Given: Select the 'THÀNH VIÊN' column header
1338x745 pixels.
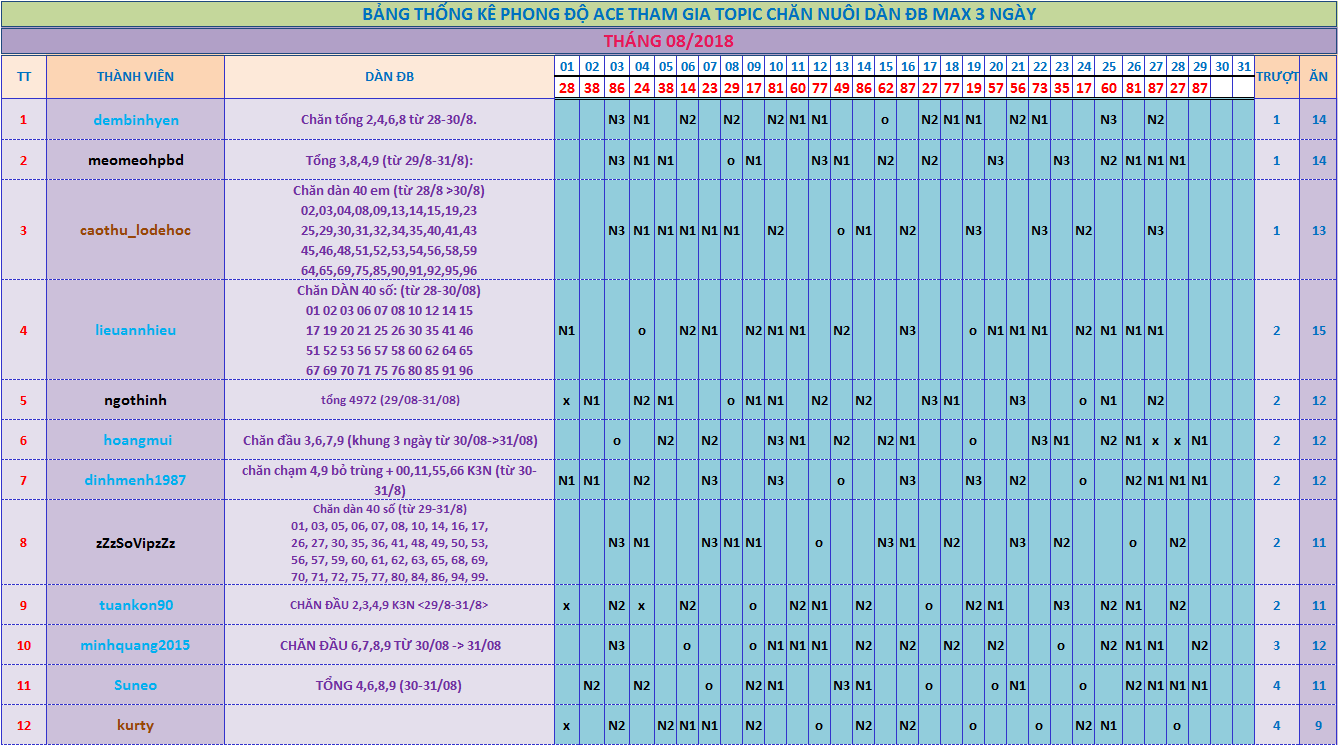Looking at the screenshot, I should click(x=135, y=77).
